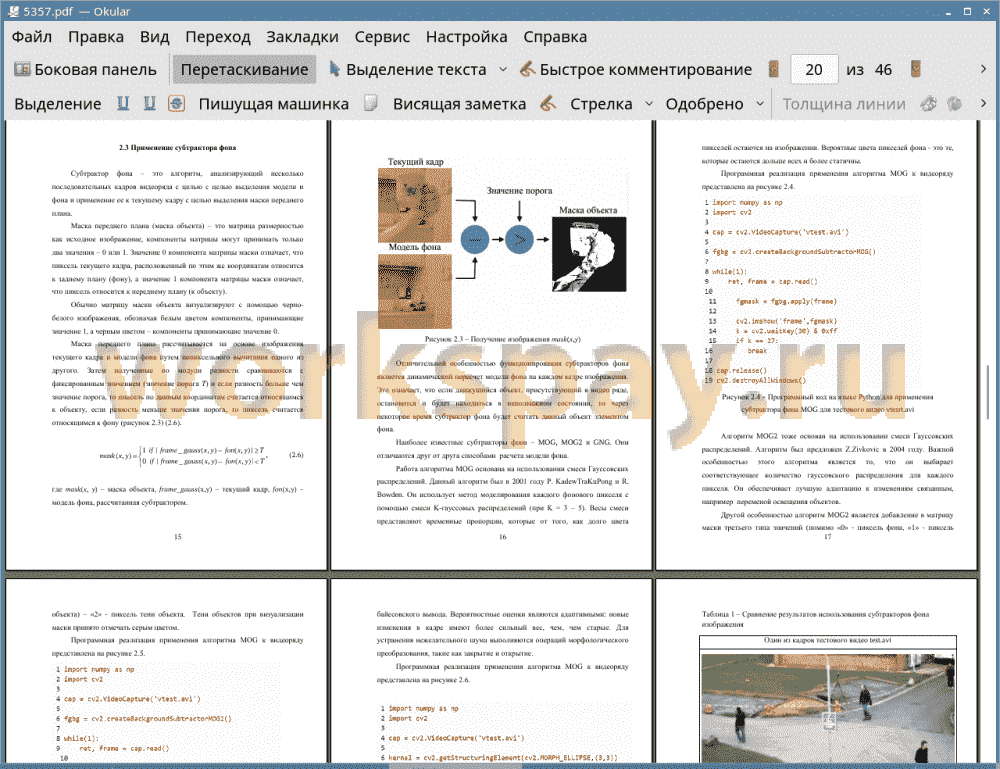Screen dimensions: 1000x769
Task: Click the 'Значение порога' diagram label
Action: pos(519,191)
